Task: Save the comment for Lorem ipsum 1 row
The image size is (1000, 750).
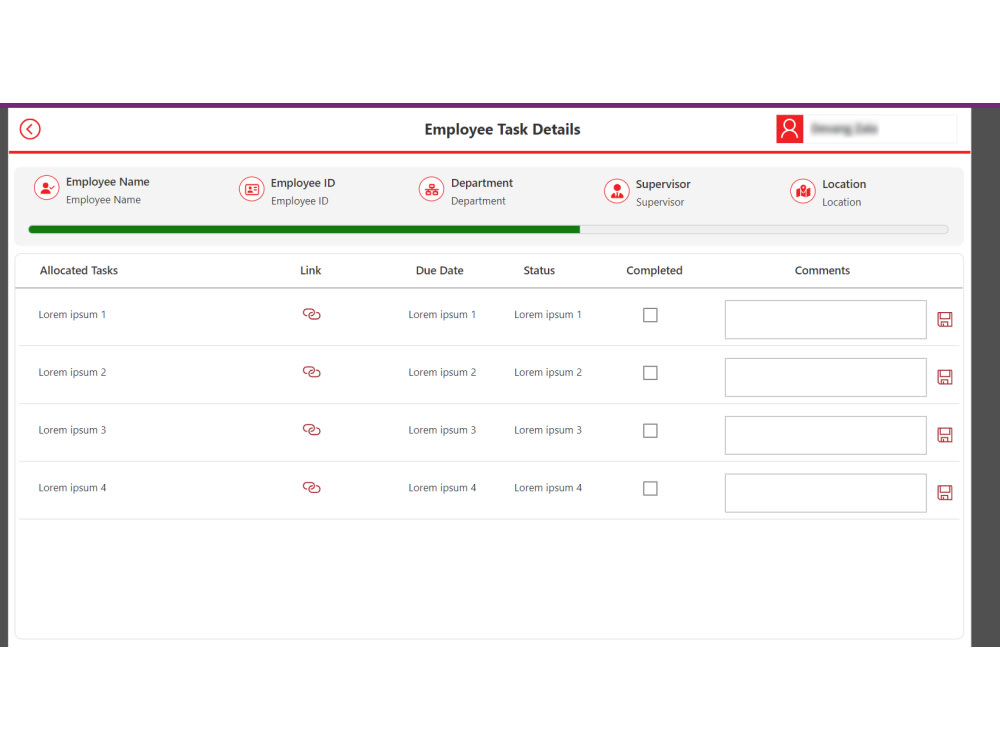Action: pos(945,320)
